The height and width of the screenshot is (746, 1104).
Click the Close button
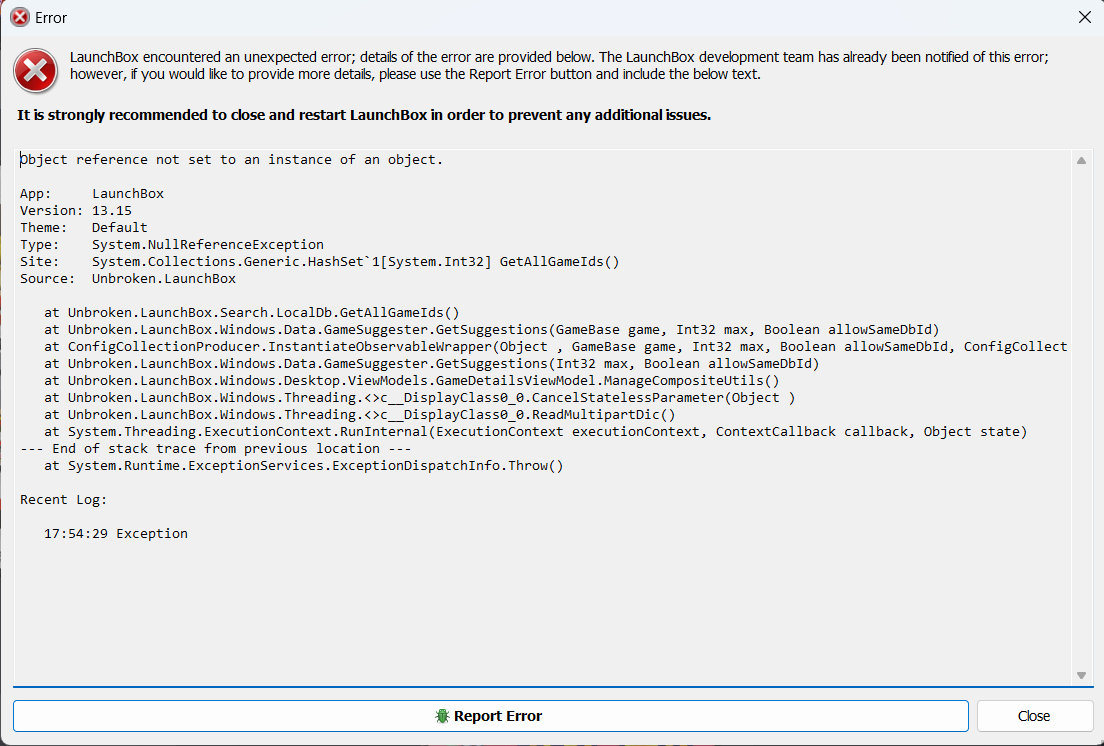tap(1034, 716)
